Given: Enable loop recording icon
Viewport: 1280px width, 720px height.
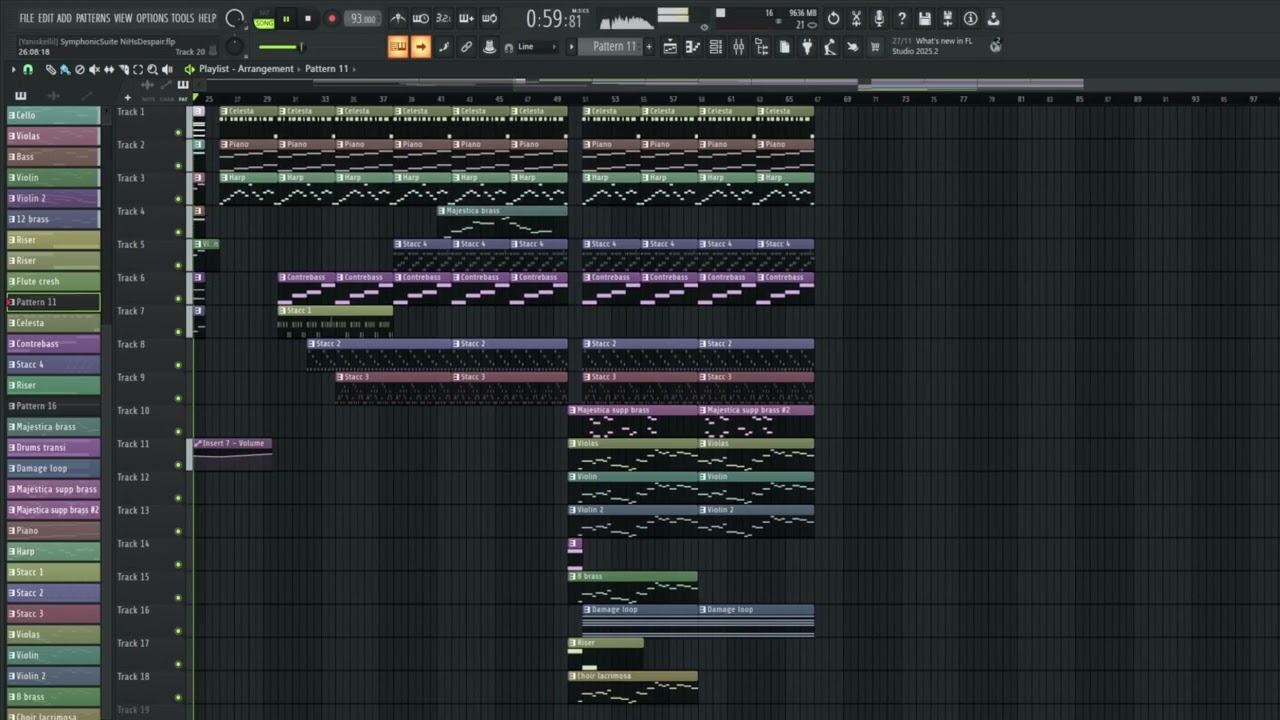Looking at the screenshot, I should click(x=489, y=18).
